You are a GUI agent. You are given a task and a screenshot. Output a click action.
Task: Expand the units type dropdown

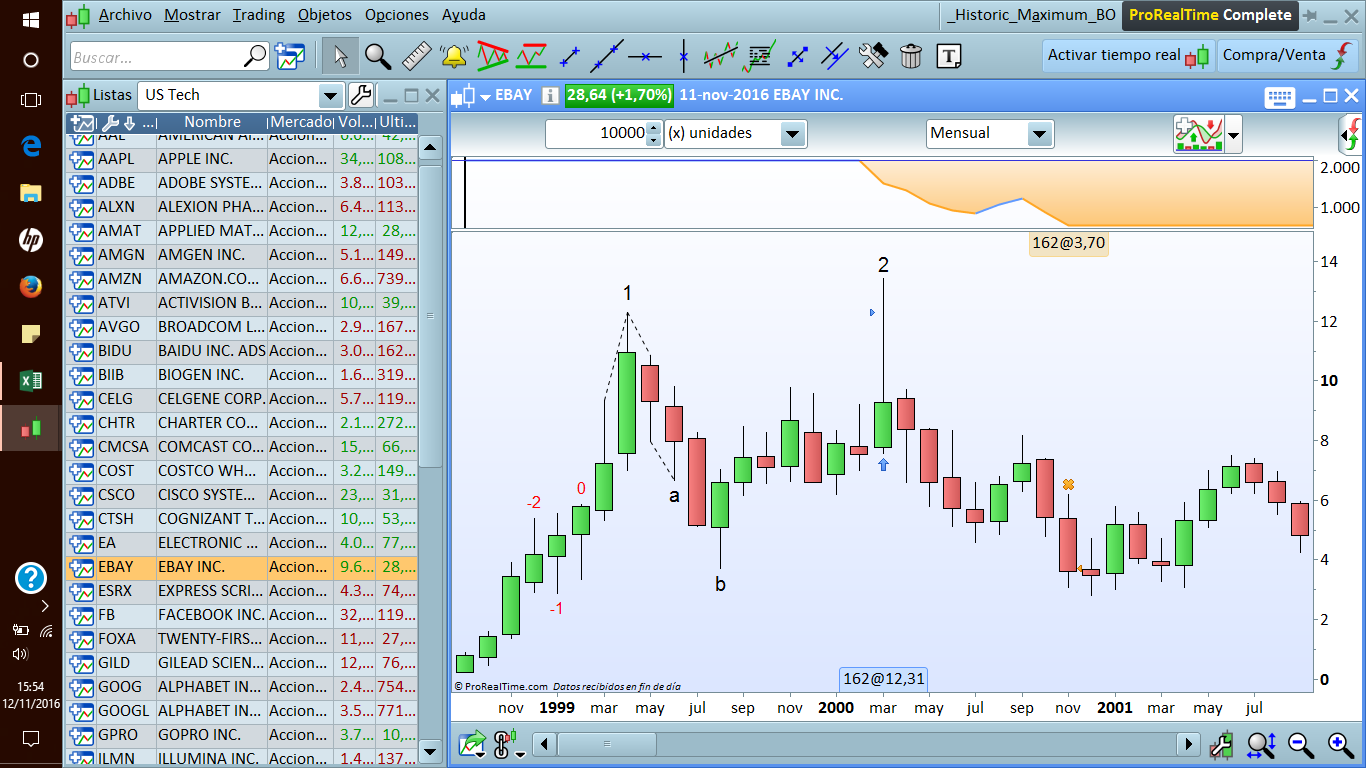(793, 133)
